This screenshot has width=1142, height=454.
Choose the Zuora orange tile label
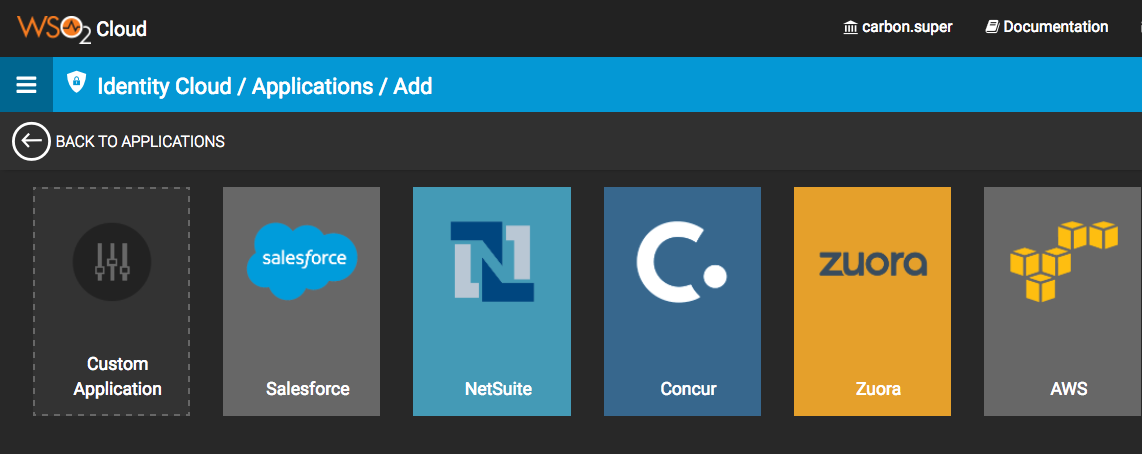pyautogui.click(x=878, y=388)
